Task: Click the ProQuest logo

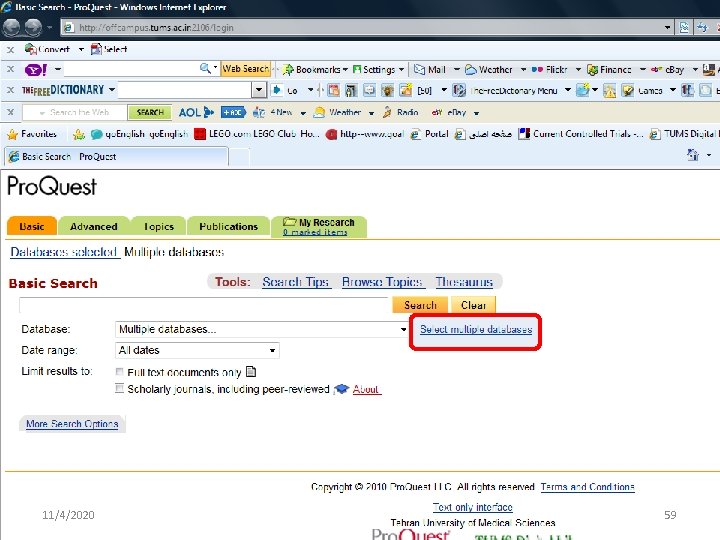Action: click(x=52, y=187)
